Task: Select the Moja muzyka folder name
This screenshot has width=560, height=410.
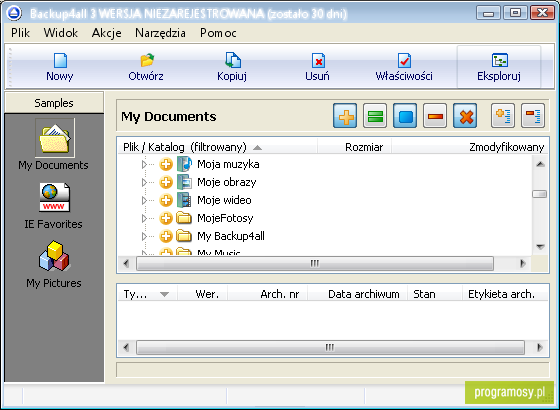Action: click(x=228, y=164)
